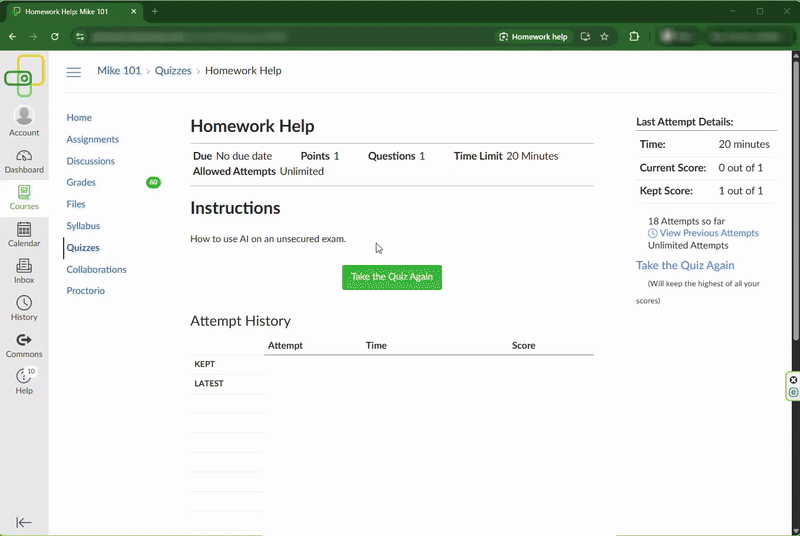Image resolution: width=800 pixels, height=536 pixels.
Task: Click the X on the side widget
Action: [793, 380]
